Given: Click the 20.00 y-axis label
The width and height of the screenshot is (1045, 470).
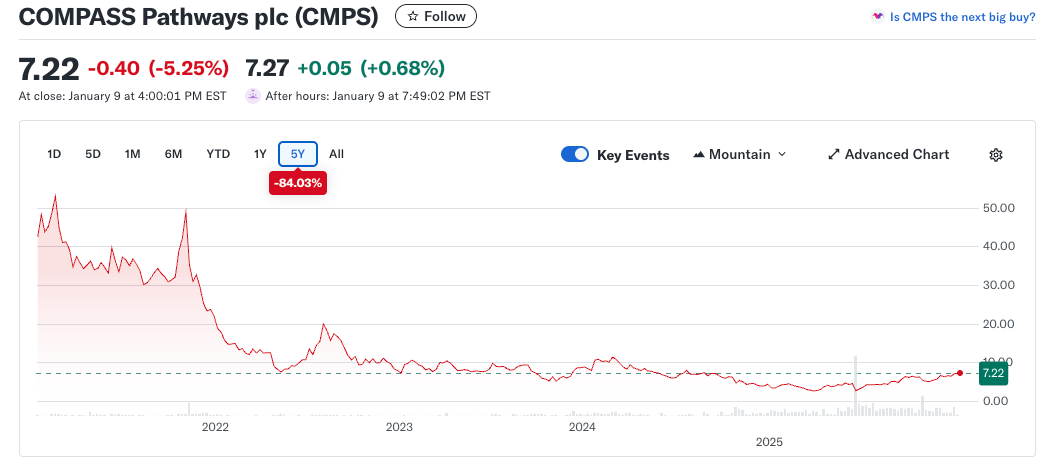Looking at the screenshot, I should click(x=998, y=324).
